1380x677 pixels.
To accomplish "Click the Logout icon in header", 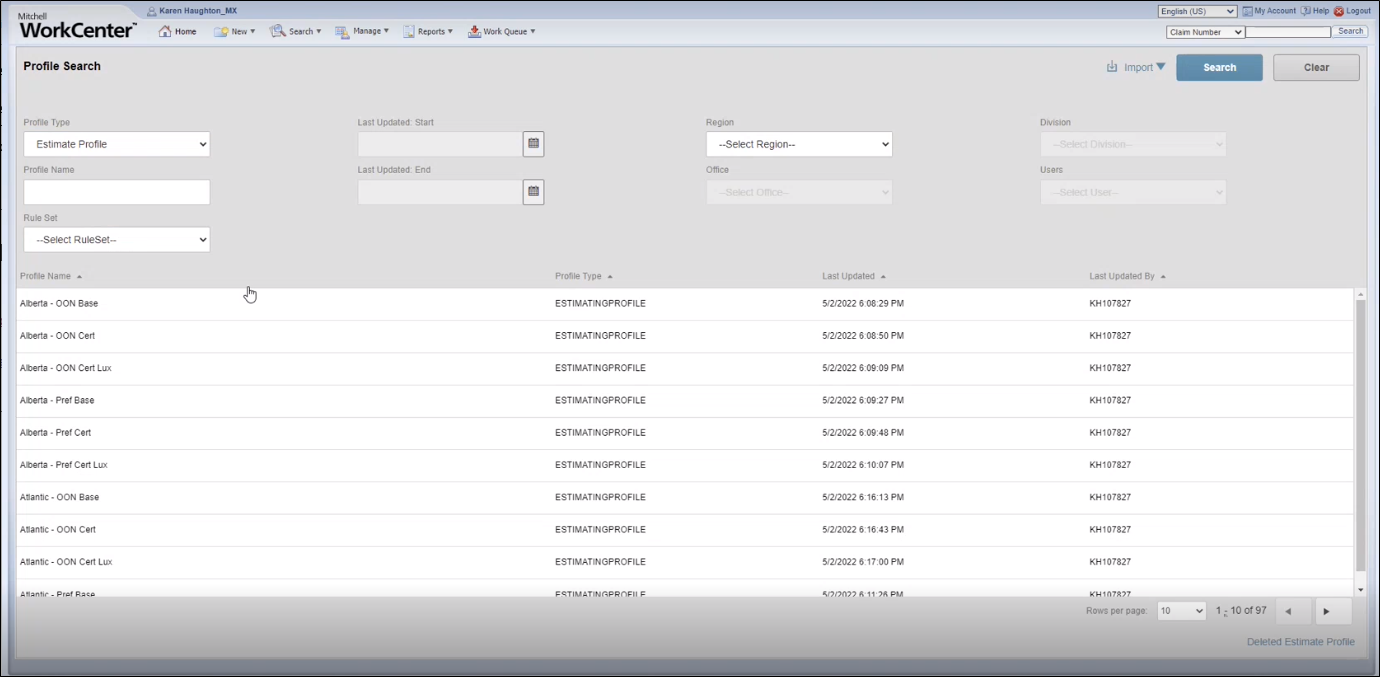I will click(x=1339, y=11).
